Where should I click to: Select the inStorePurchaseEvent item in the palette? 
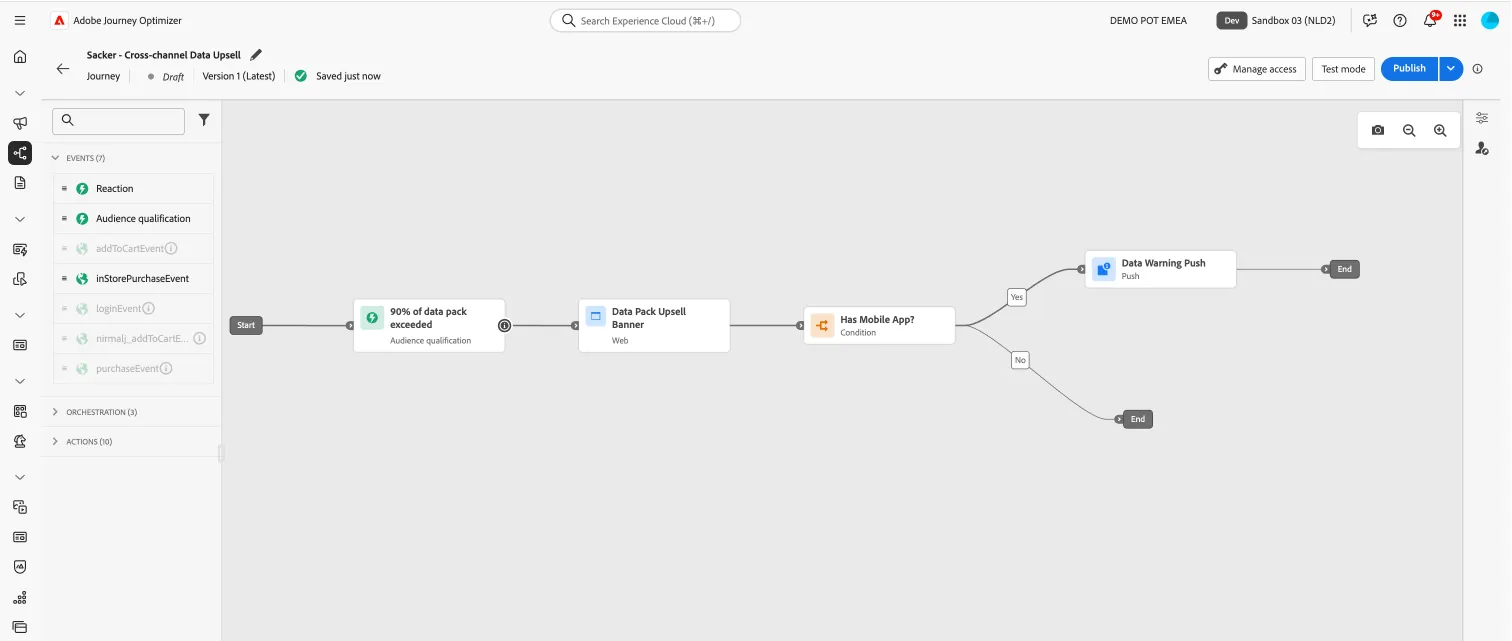[133, 279]
